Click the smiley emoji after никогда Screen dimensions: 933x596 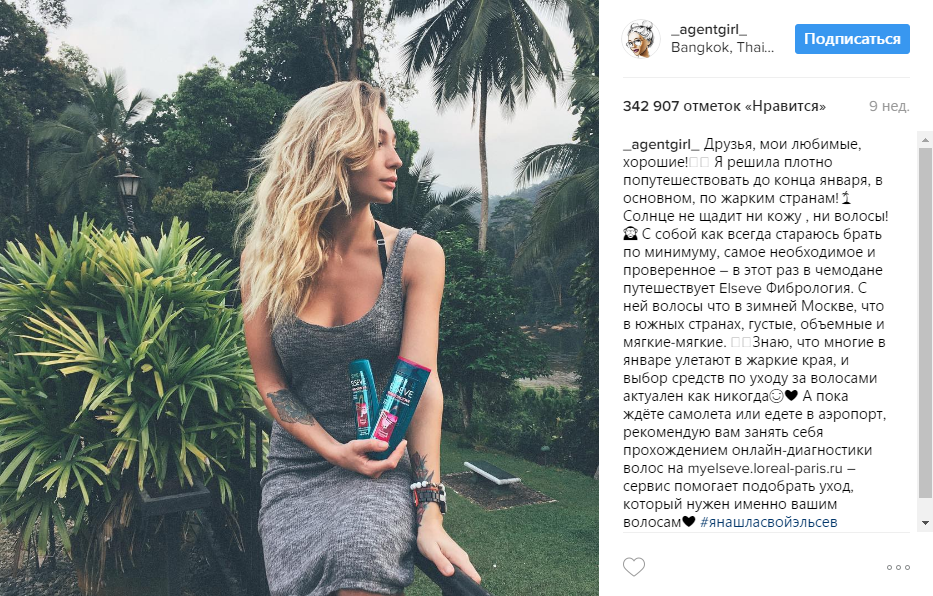coord(776,396)
